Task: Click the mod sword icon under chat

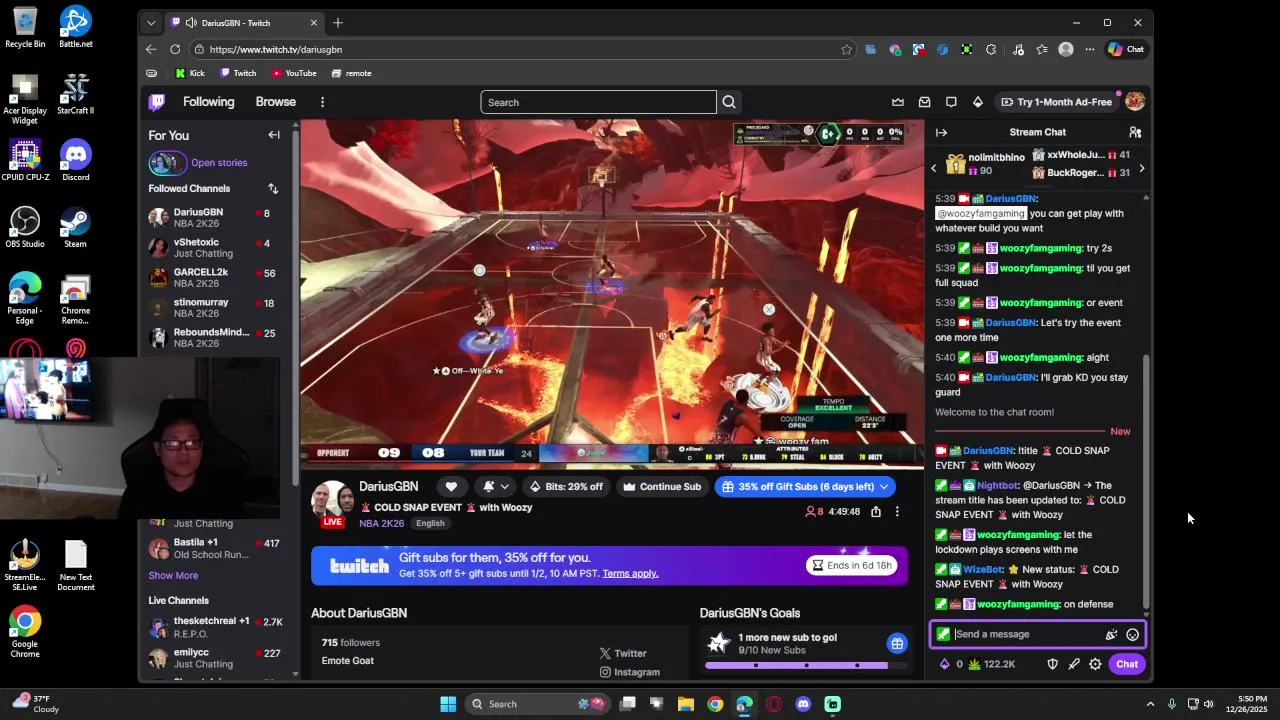Action: click(1074, 664)
